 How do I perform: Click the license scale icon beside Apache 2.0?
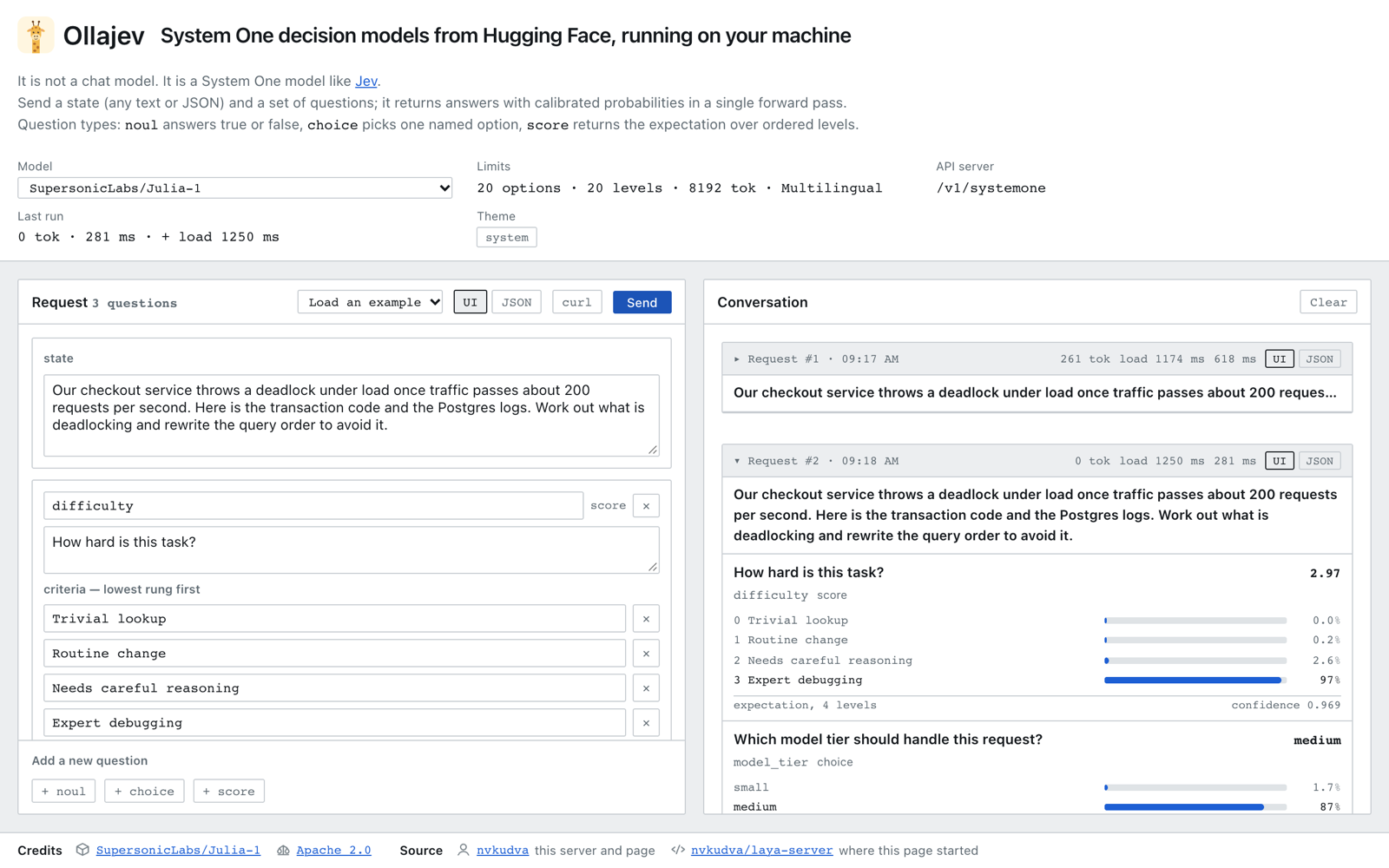tap(283, 850)
